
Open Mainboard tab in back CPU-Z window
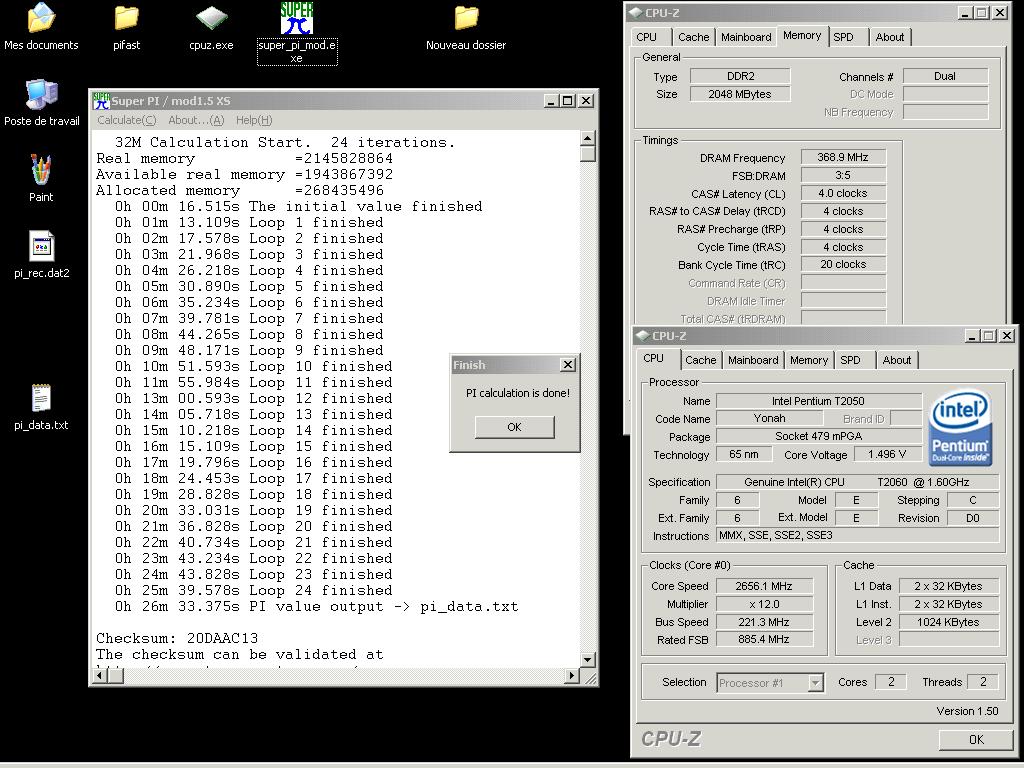[x=746, y=37]
